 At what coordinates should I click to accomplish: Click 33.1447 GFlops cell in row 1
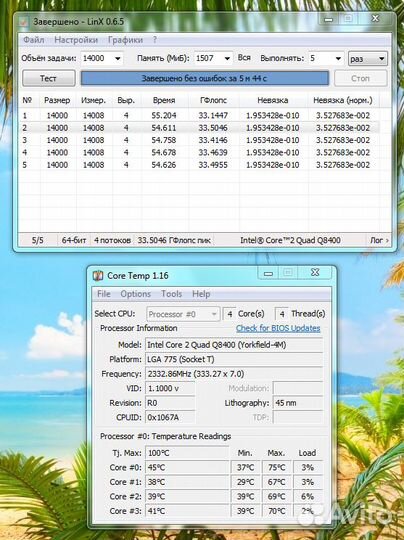pos(213,115)
